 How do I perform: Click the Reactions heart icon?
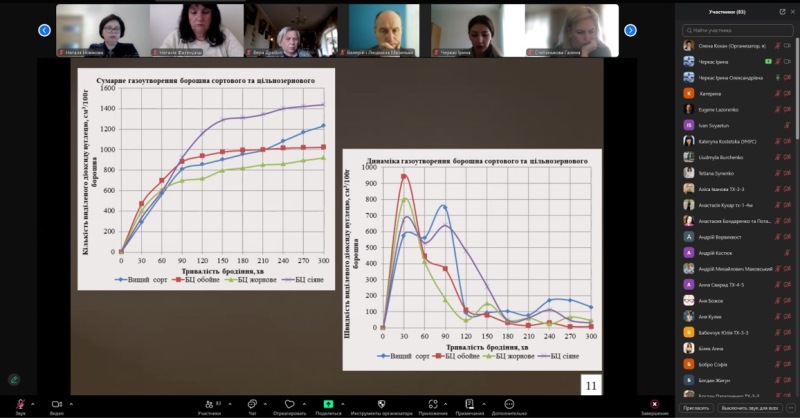289,403
